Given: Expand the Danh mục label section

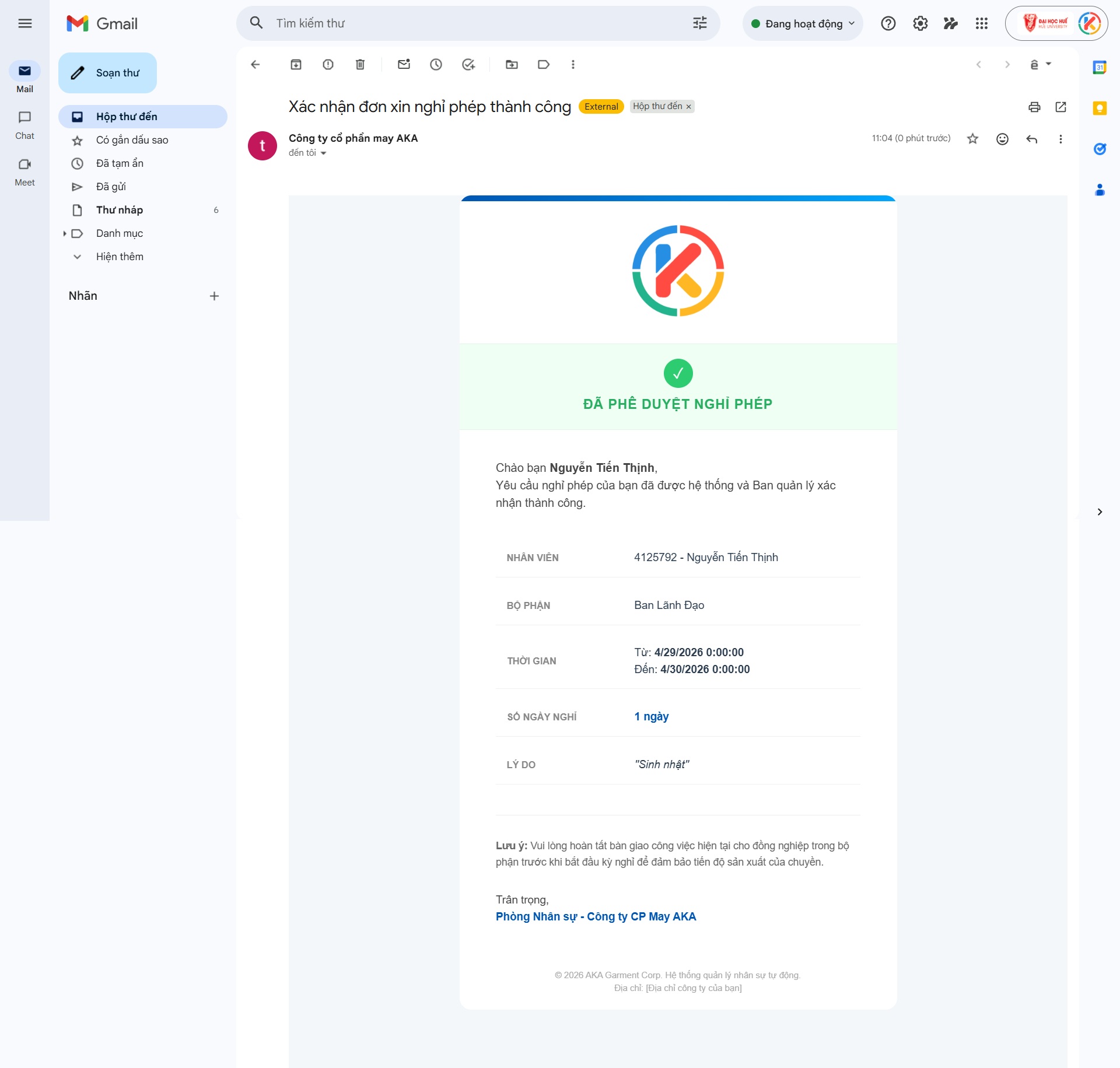Looking at the screenshot, I should click(x=64, y=233).
